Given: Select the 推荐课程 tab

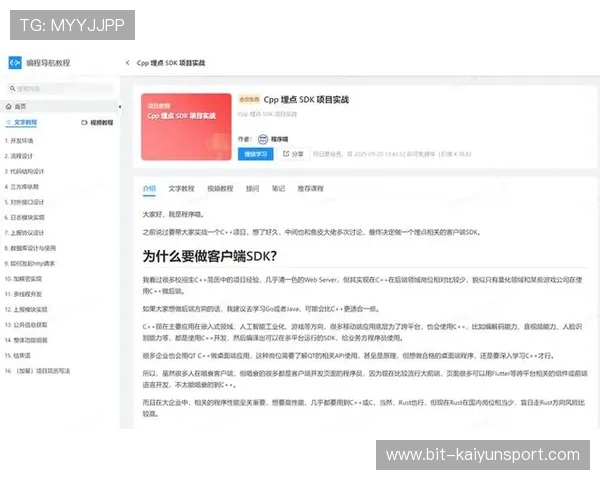Looking at the screenshot, I should (310, 189).
